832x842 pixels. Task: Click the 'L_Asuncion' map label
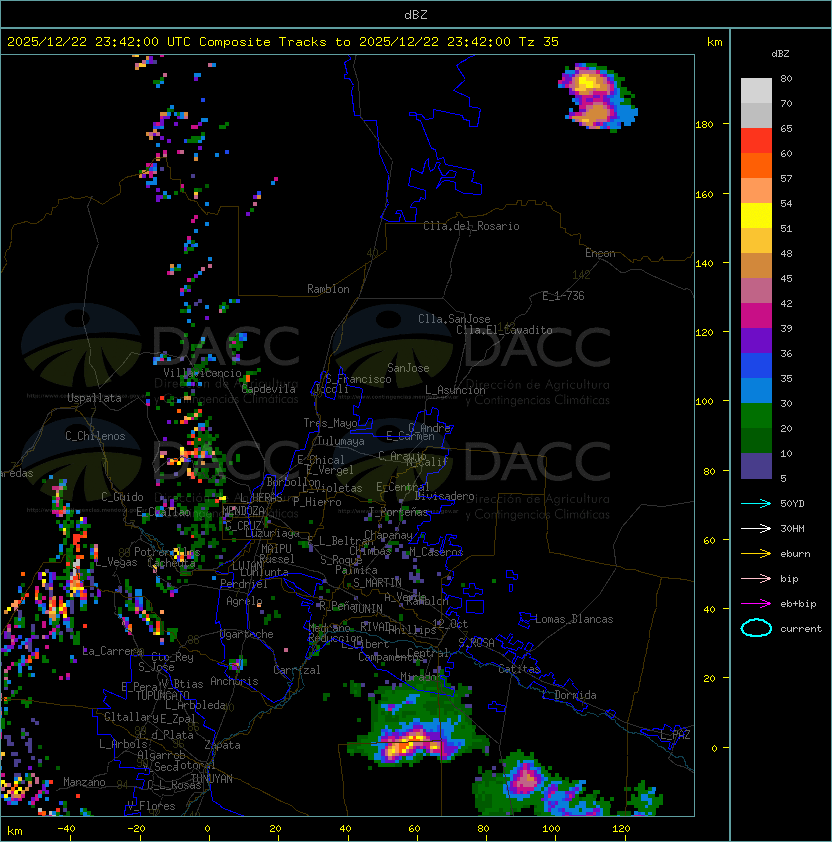tap(455, 390)
